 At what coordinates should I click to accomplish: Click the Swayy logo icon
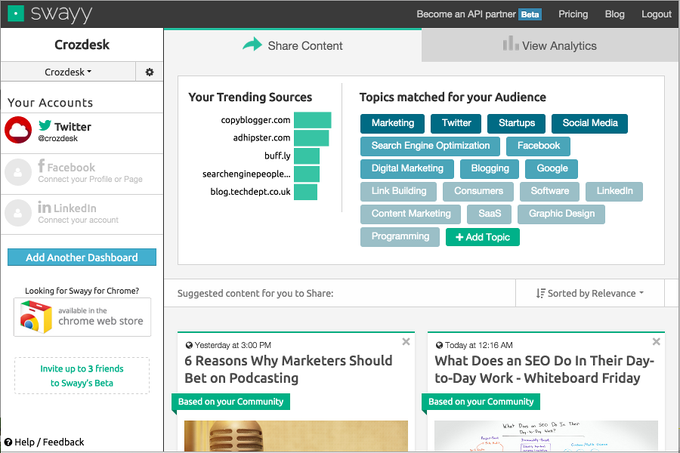point(16,15)
